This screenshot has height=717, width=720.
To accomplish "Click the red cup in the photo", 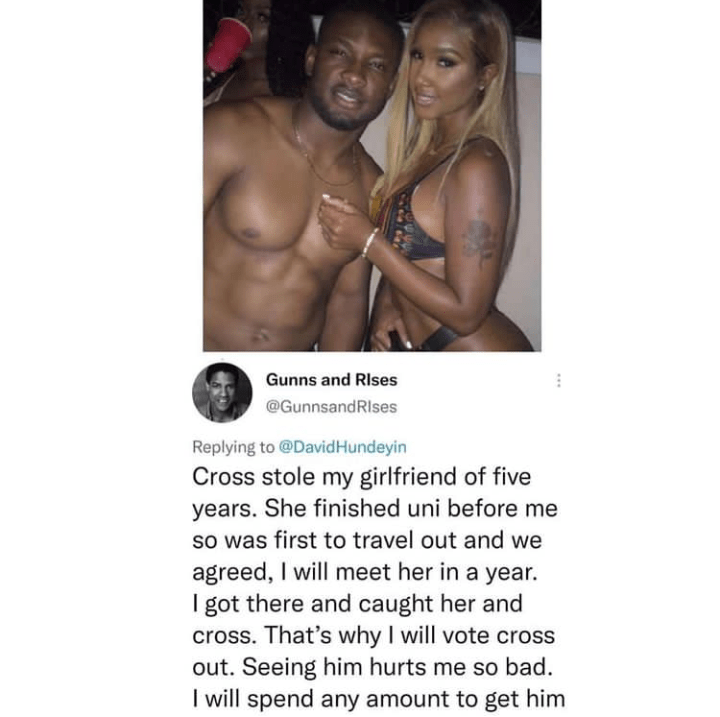I will click(227, 45).
